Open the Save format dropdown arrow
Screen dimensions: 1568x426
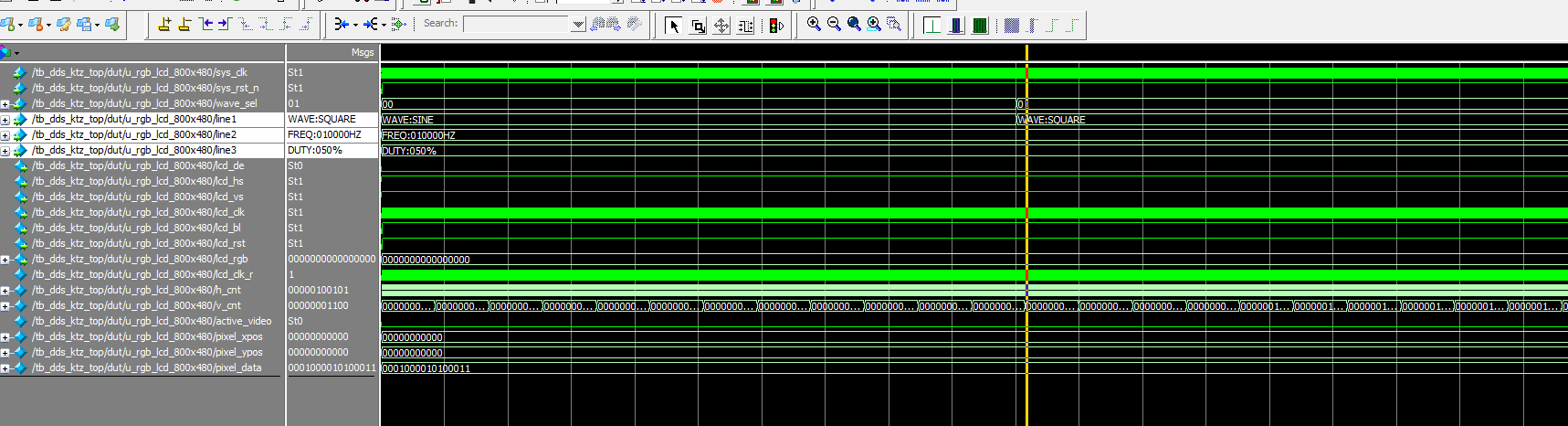pos(97,25)
